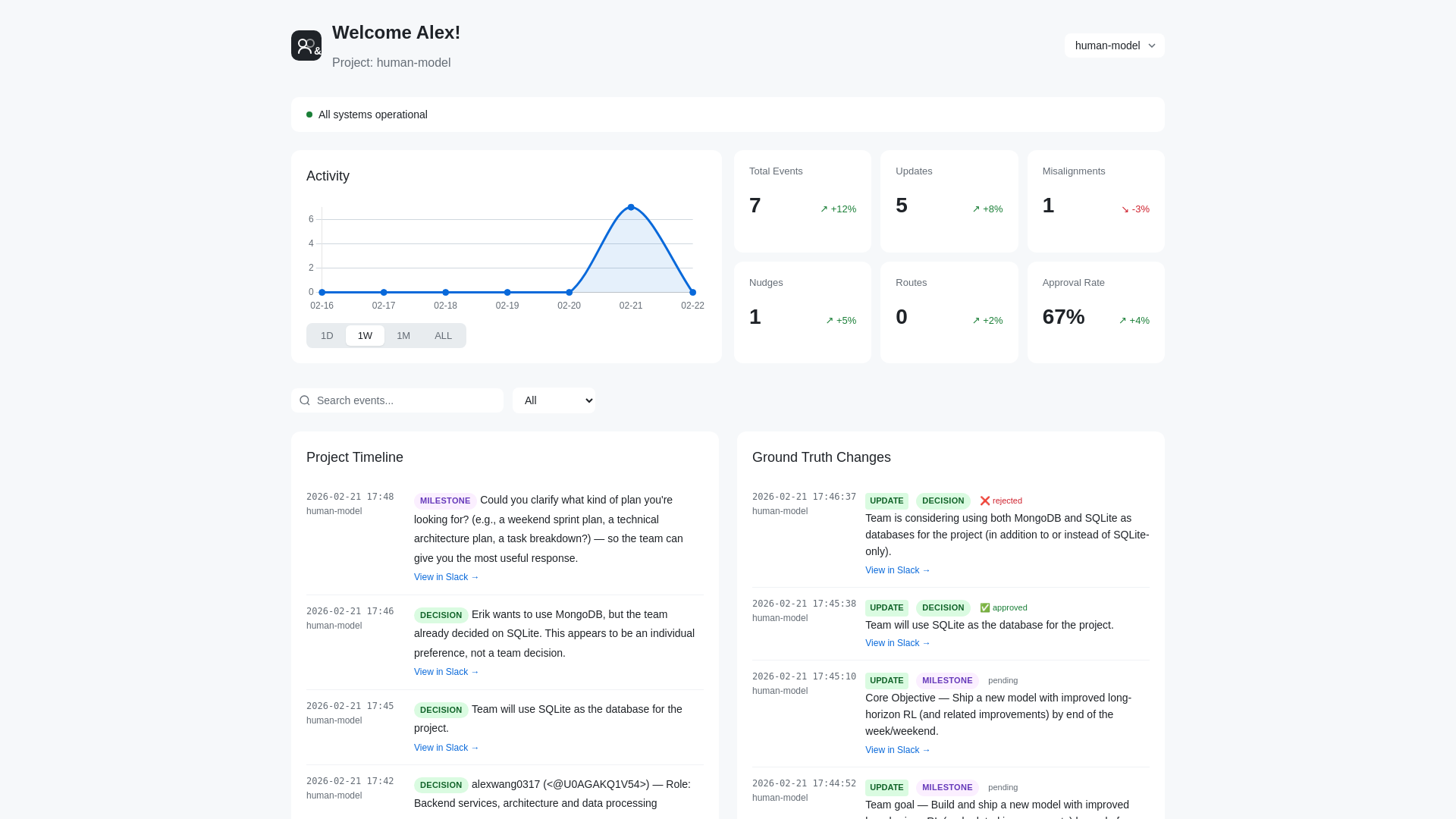Click the green status dot for systems operational
Viewport: 1456px width, 819px height.
coord(309,115)
